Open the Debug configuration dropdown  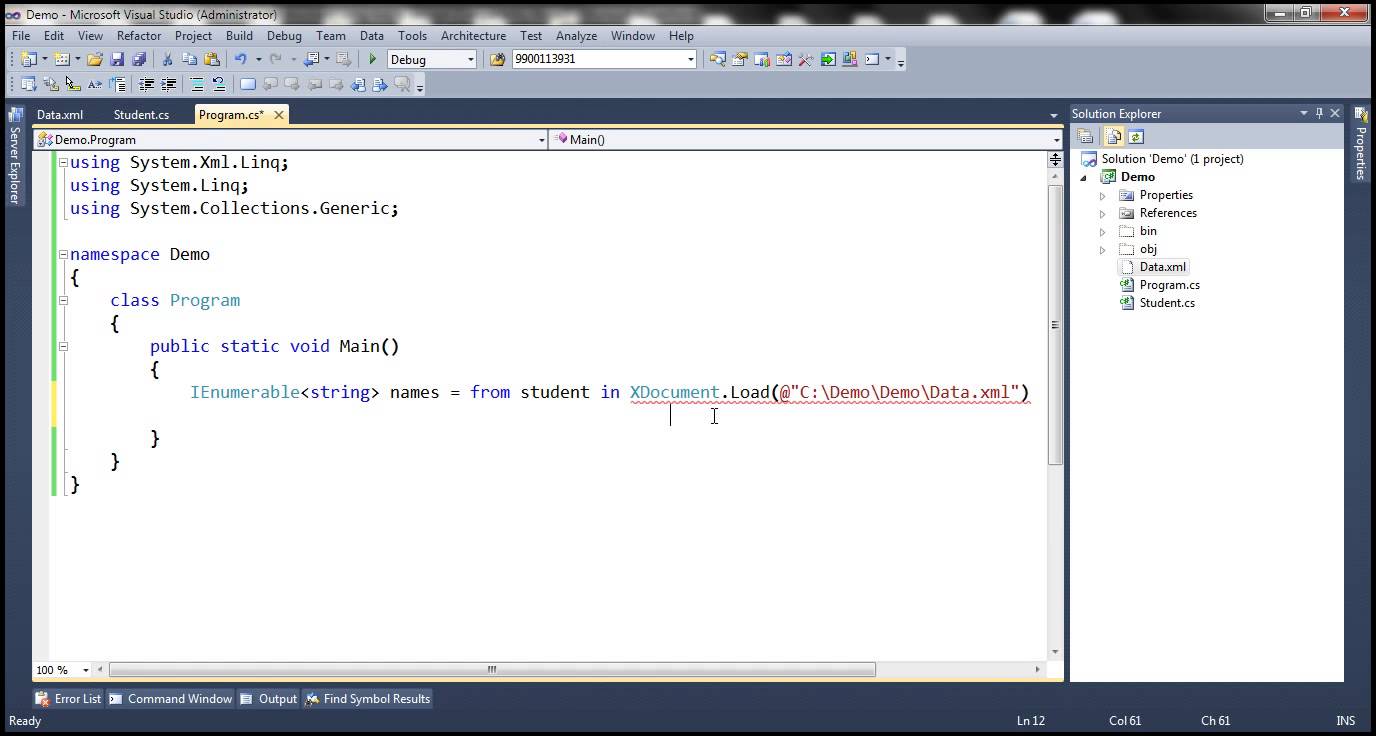471,59
